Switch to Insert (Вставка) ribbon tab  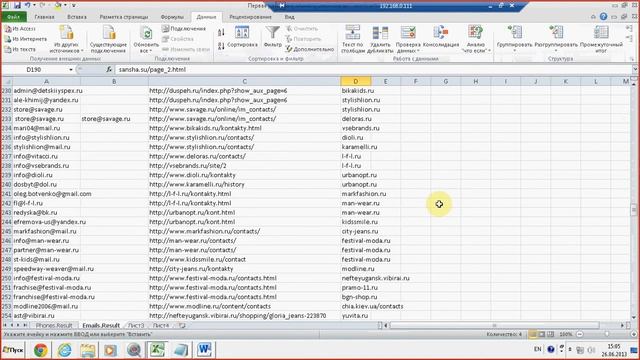pyautogui.click(x=77, y=17)
